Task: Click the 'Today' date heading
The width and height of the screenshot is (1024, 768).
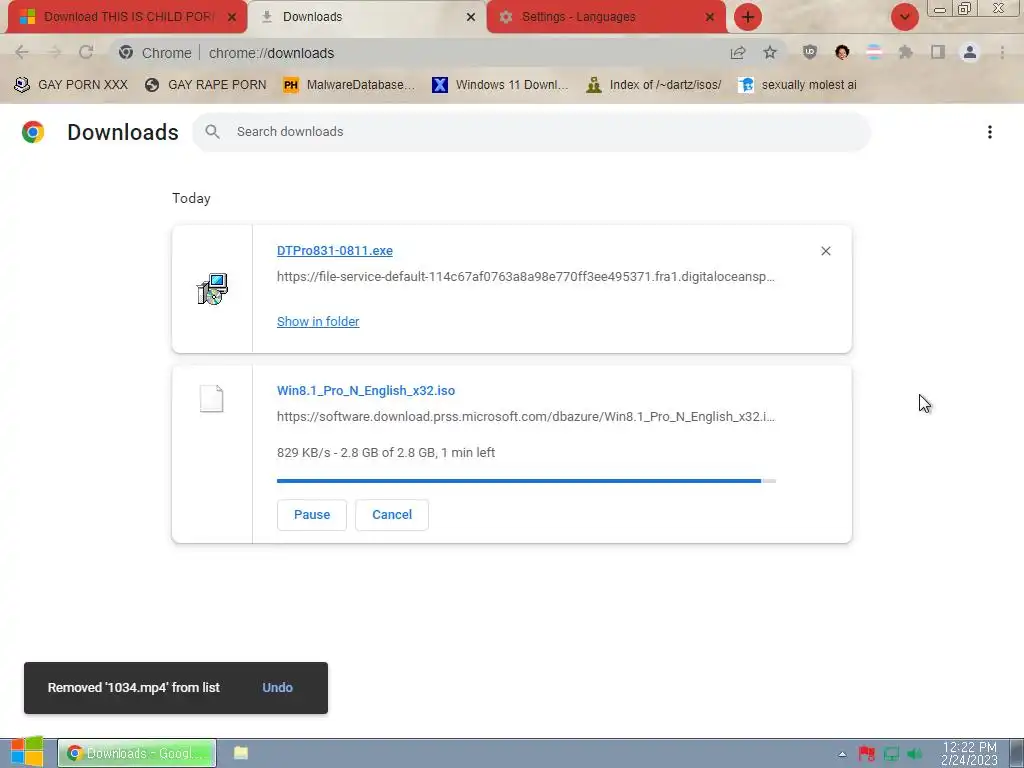Action: 191,199
